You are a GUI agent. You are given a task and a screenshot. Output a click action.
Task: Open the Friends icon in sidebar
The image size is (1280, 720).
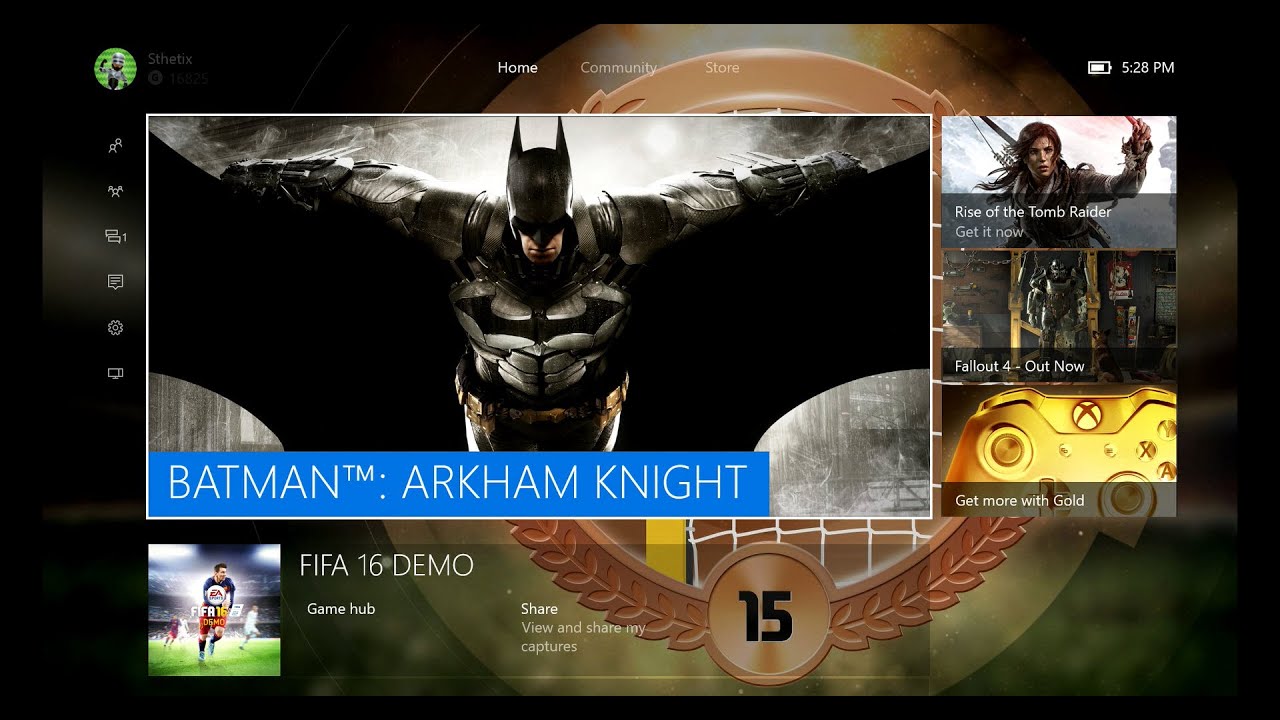tap(115, 146)
